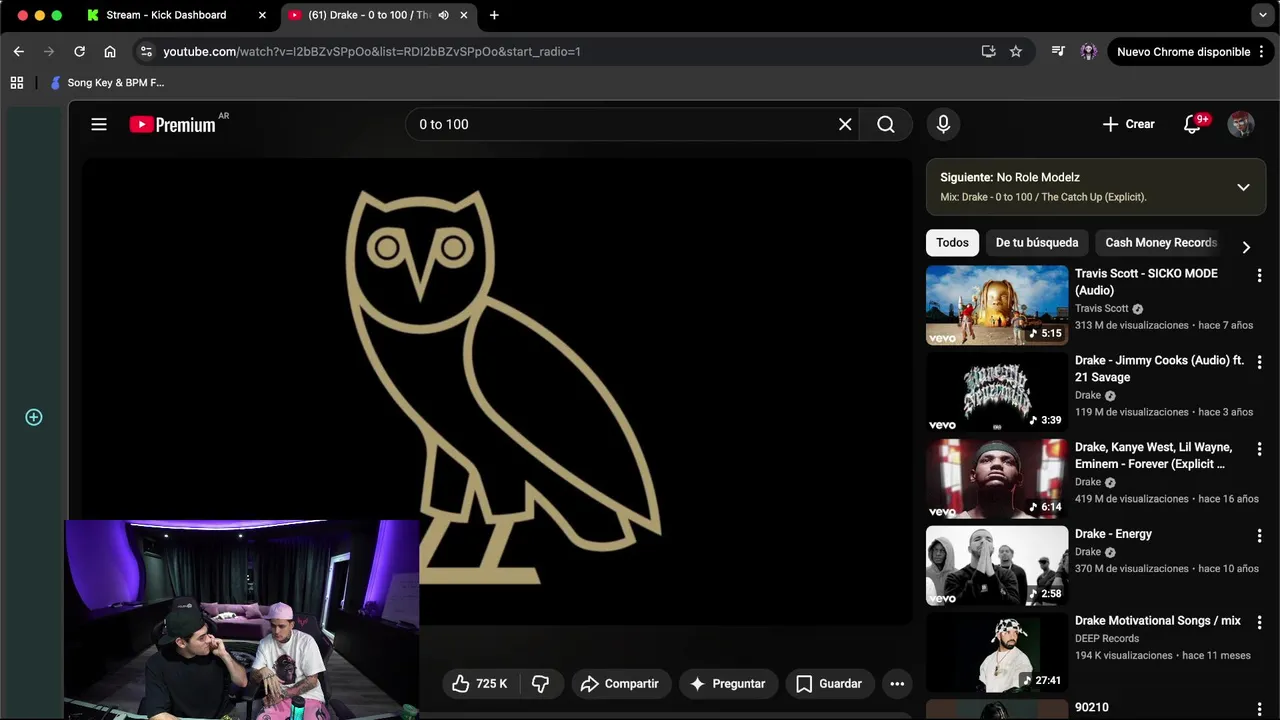Clear the search box with the X
Image resolution: width=1280 pixels, height=720 pixels.
click(845, 124)
